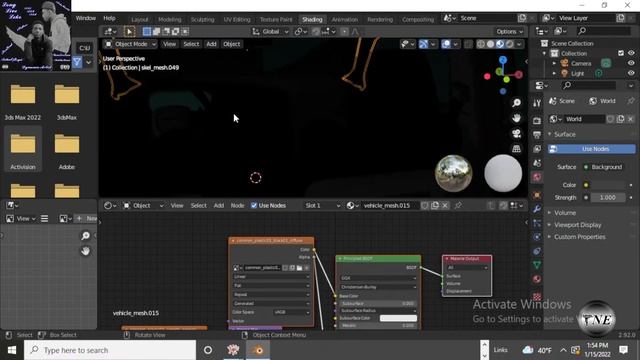The image size is (640, 360).
Task: Expand the Volume panel
Action: (x=565, y=213)
